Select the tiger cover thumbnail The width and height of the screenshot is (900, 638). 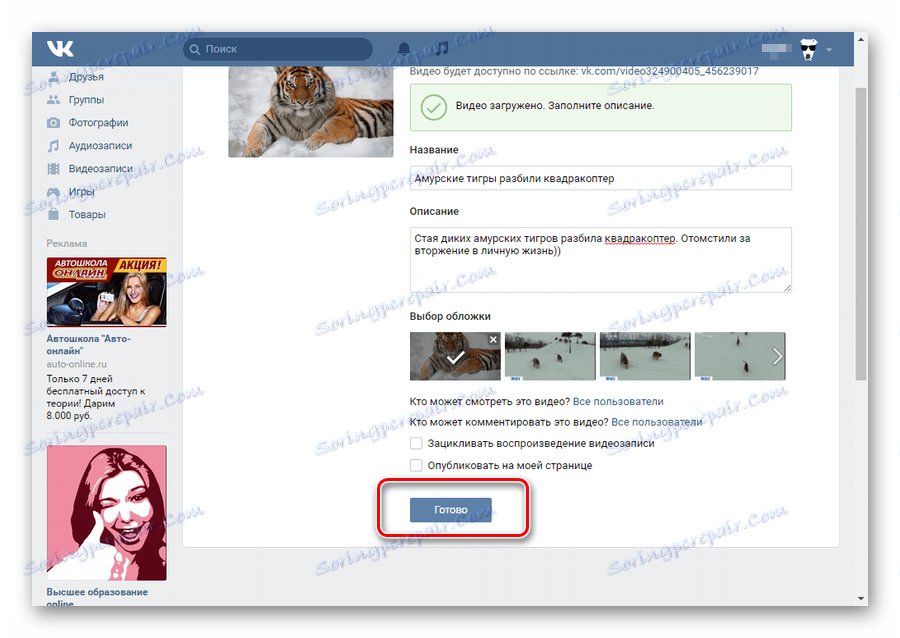[x=455, y=356]
